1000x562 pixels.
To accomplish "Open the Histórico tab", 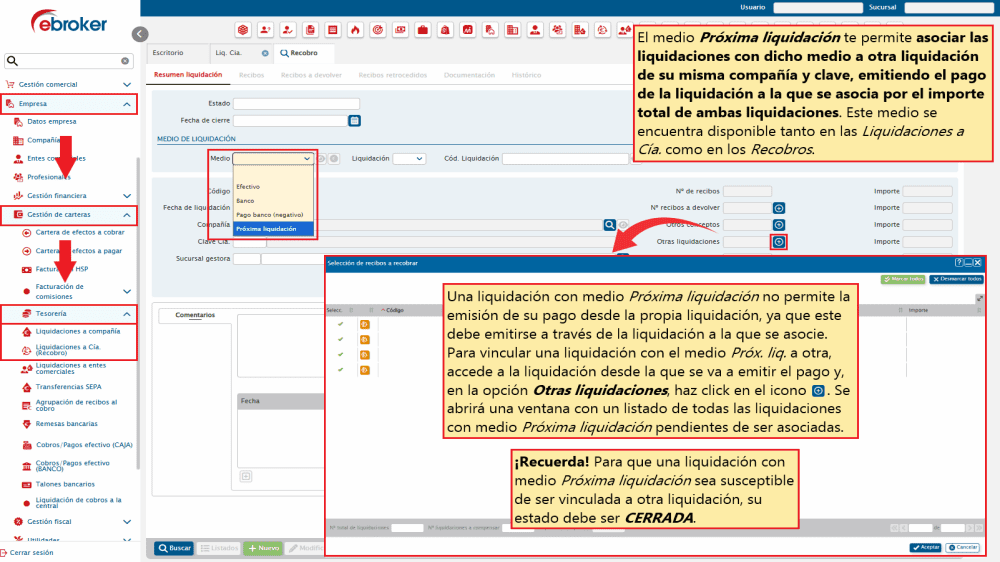I will click(x=526, y=75).
